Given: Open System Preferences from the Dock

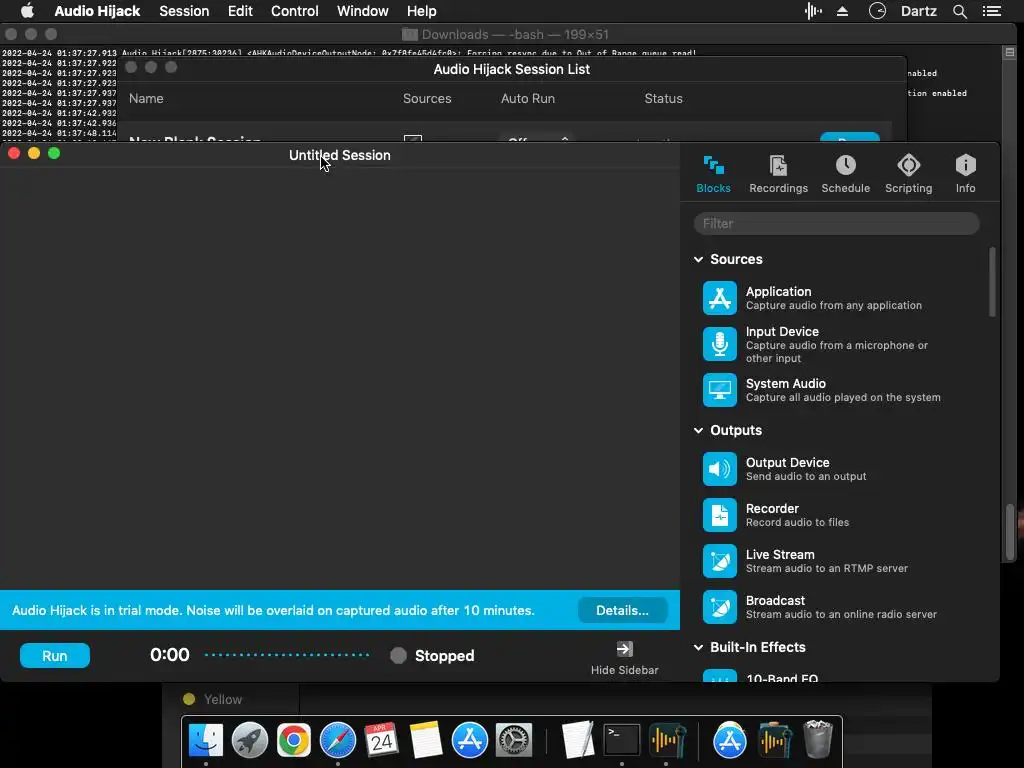Looking at the screenshot, I should 514,740.
